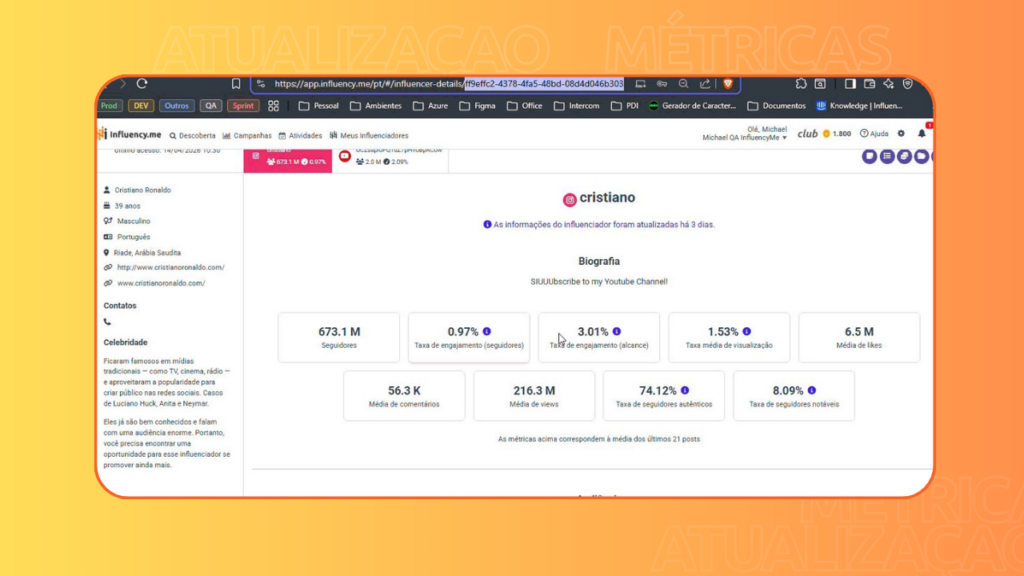Click the club 1.800 coins balance
The image size is (1024, 576).
pos(824,134)
